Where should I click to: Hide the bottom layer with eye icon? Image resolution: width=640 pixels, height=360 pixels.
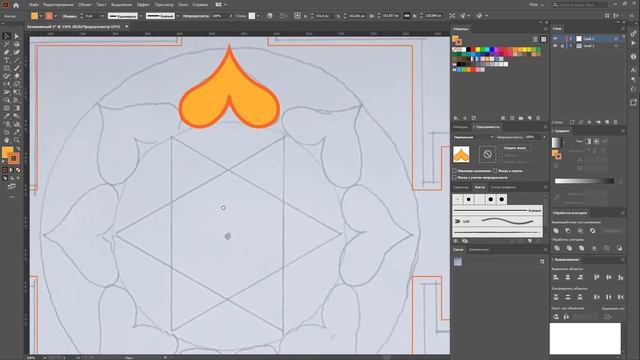[555, 46]
